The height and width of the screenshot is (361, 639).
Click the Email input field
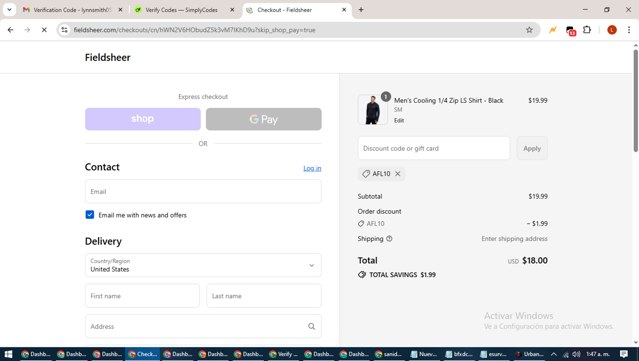click(x=203, y=192)
